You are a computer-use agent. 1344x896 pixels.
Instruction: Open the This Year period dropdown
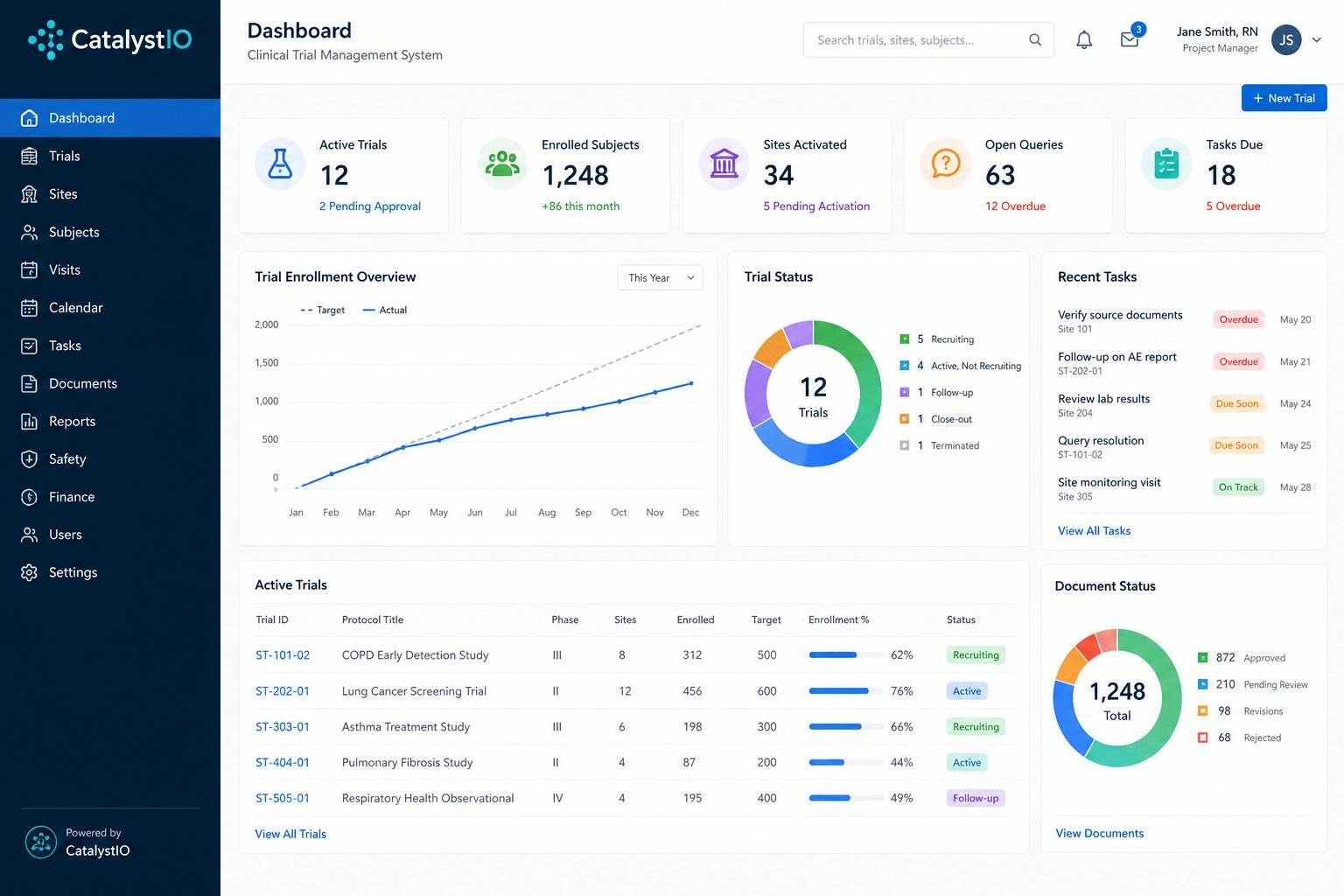pos(660,277)
